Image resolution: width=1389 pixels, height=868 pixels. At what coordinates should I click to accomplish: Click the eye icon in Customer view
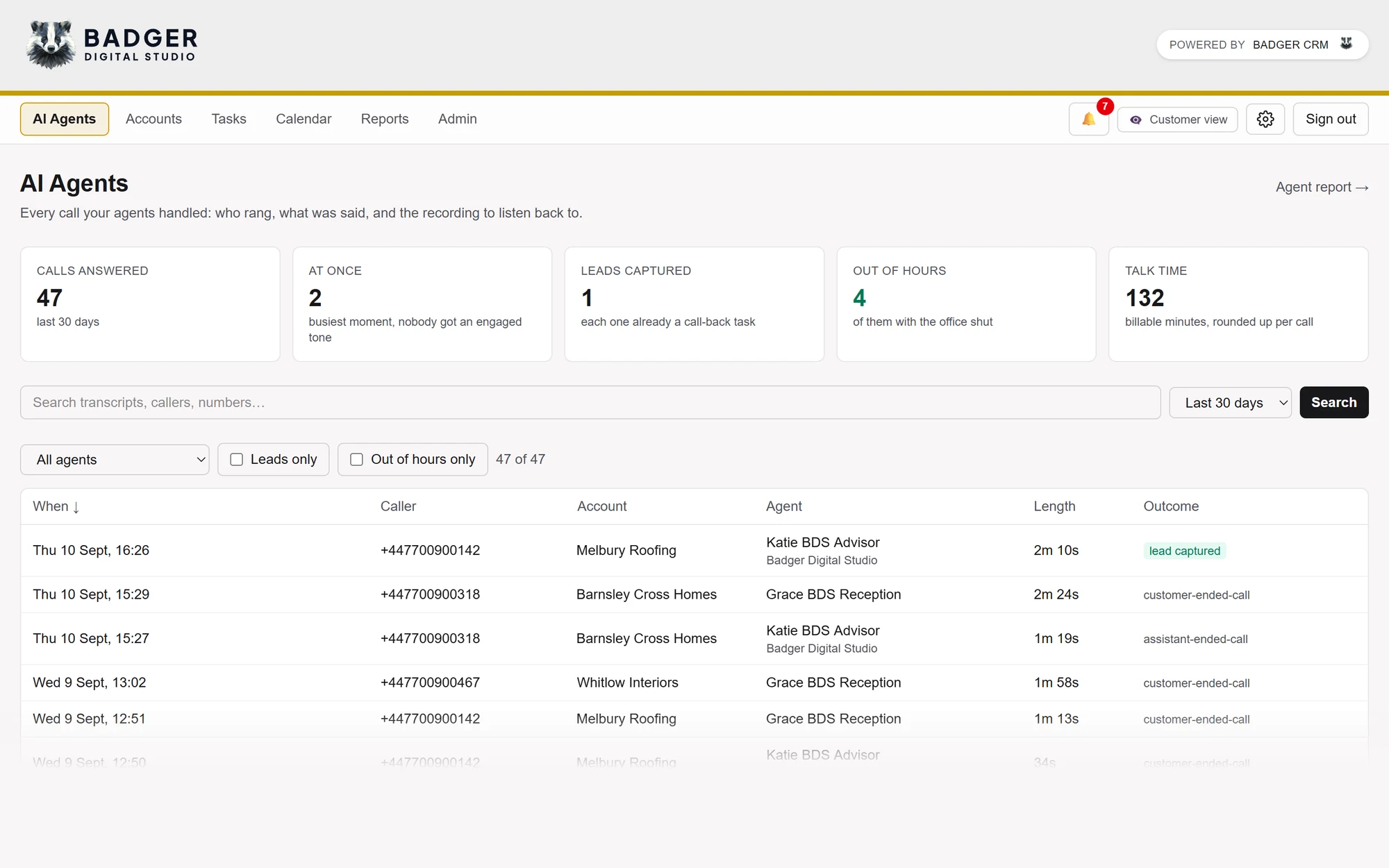tap(1136, 119)
